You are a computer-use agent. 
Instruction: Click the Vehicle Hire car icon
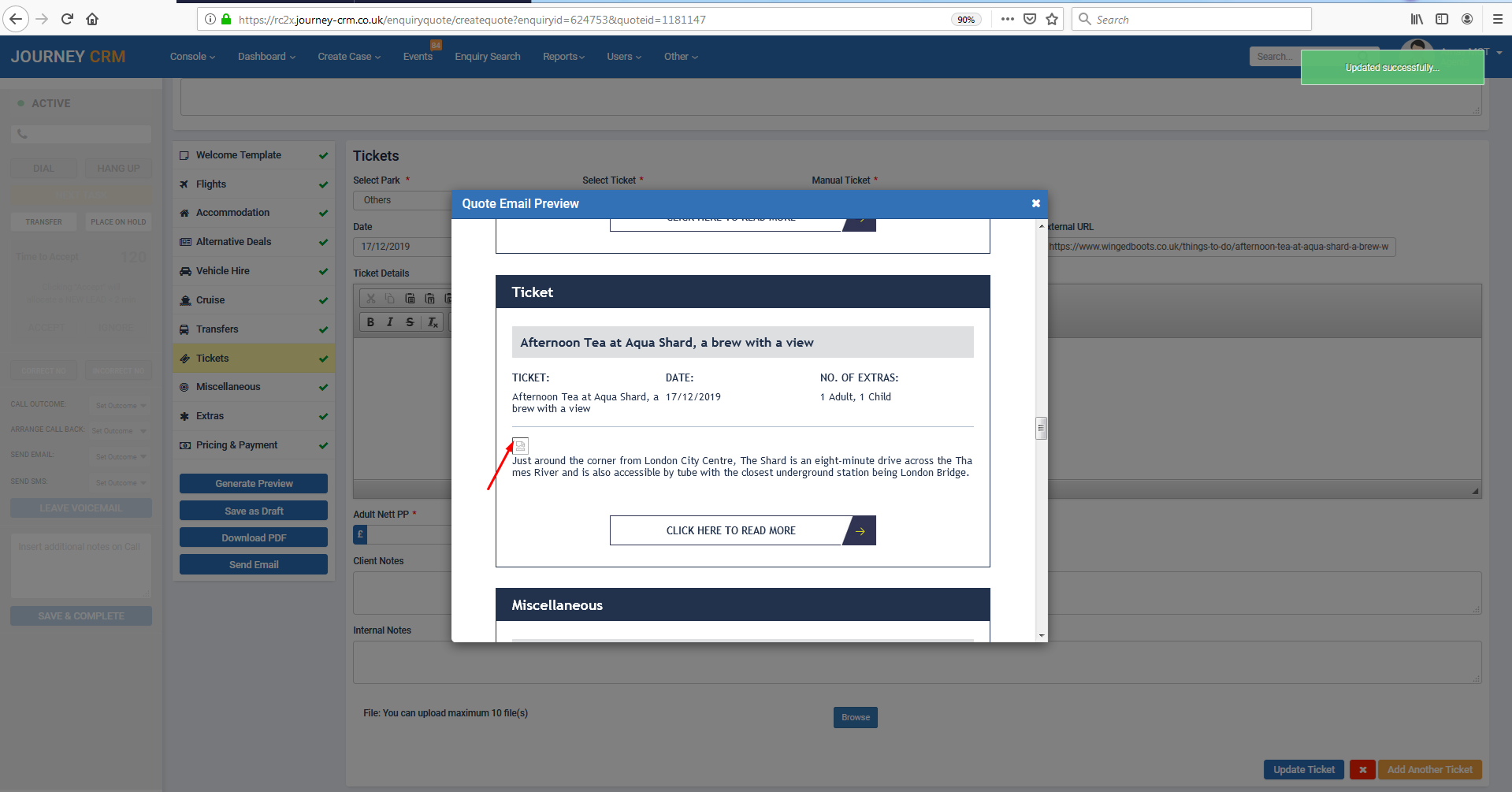[x=185, y=271]
